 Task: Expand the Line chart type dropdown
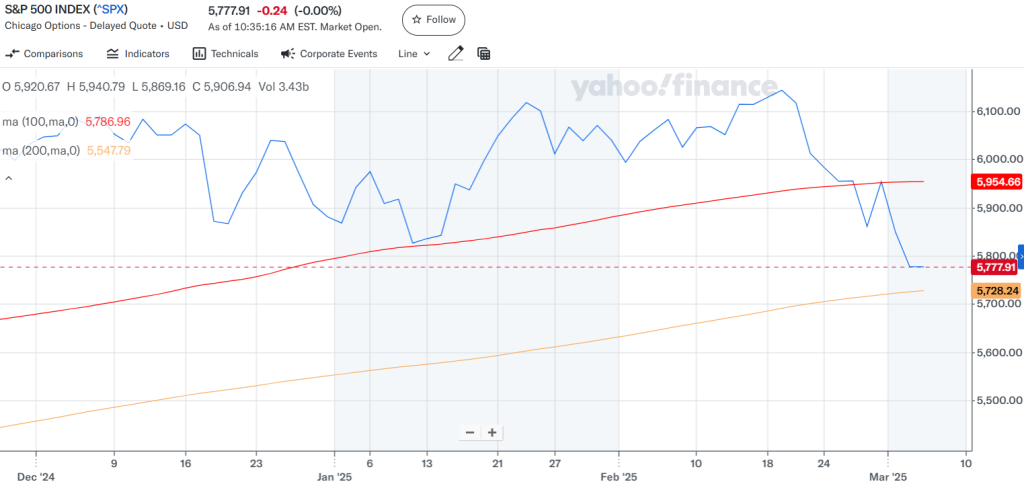(414, 54)
